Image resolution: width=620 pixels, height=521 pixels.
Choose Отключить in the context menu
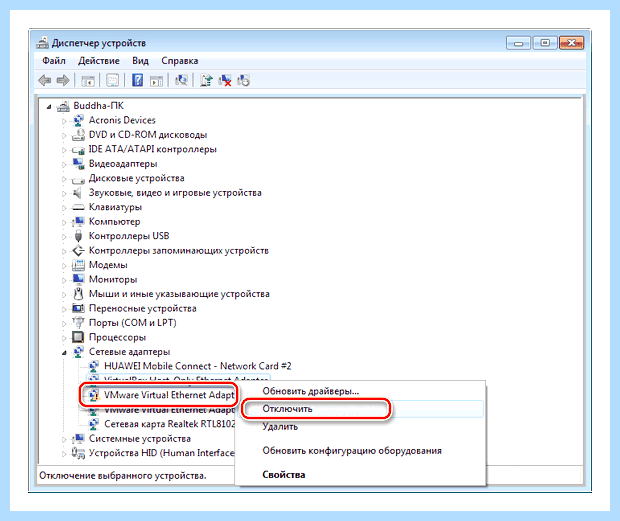coord(287,409)
